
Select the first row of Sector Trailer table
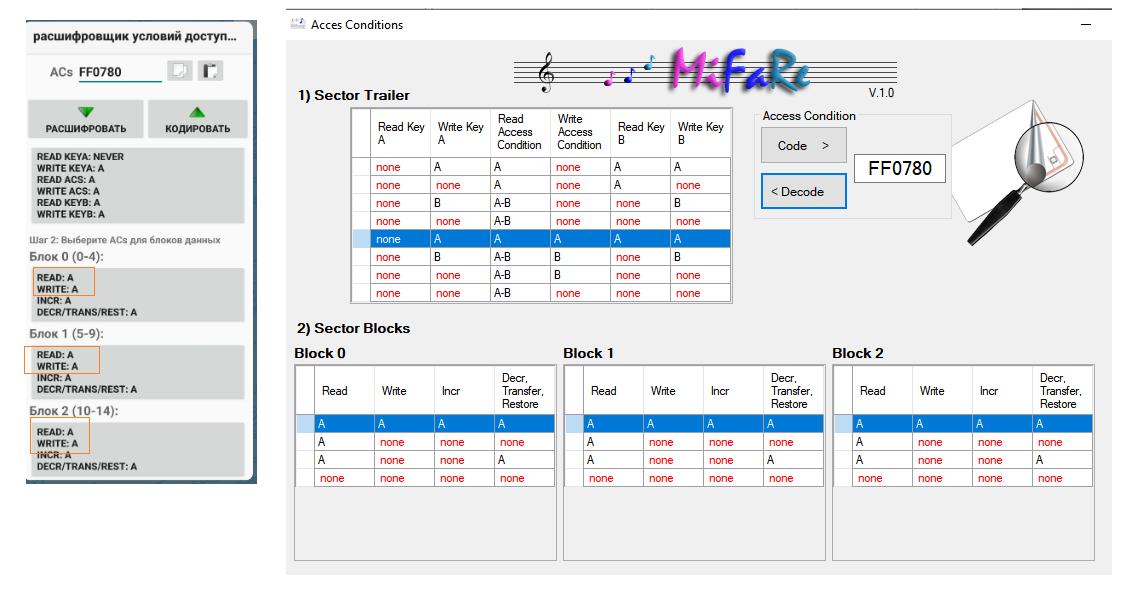(x=540, y=167)
